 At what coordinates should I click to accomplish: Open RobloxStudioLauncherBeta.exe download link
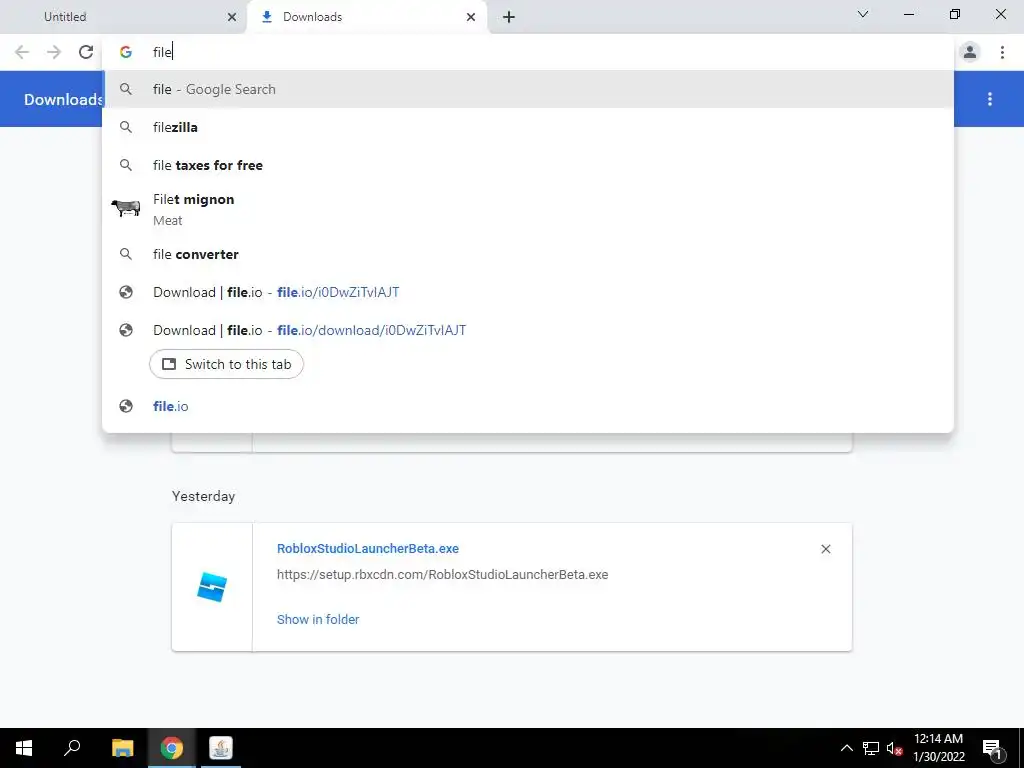[x=368, y=549]
